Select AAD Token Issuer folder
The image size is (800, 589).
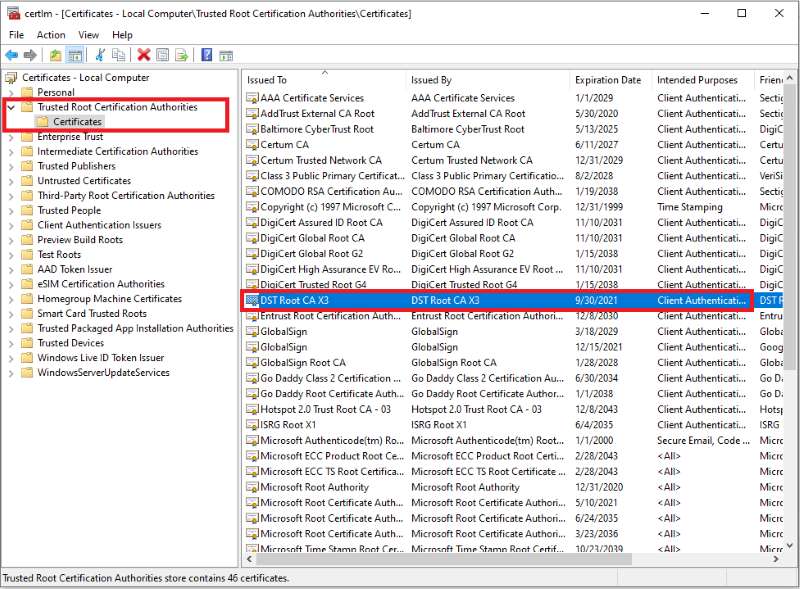[74, 269]
